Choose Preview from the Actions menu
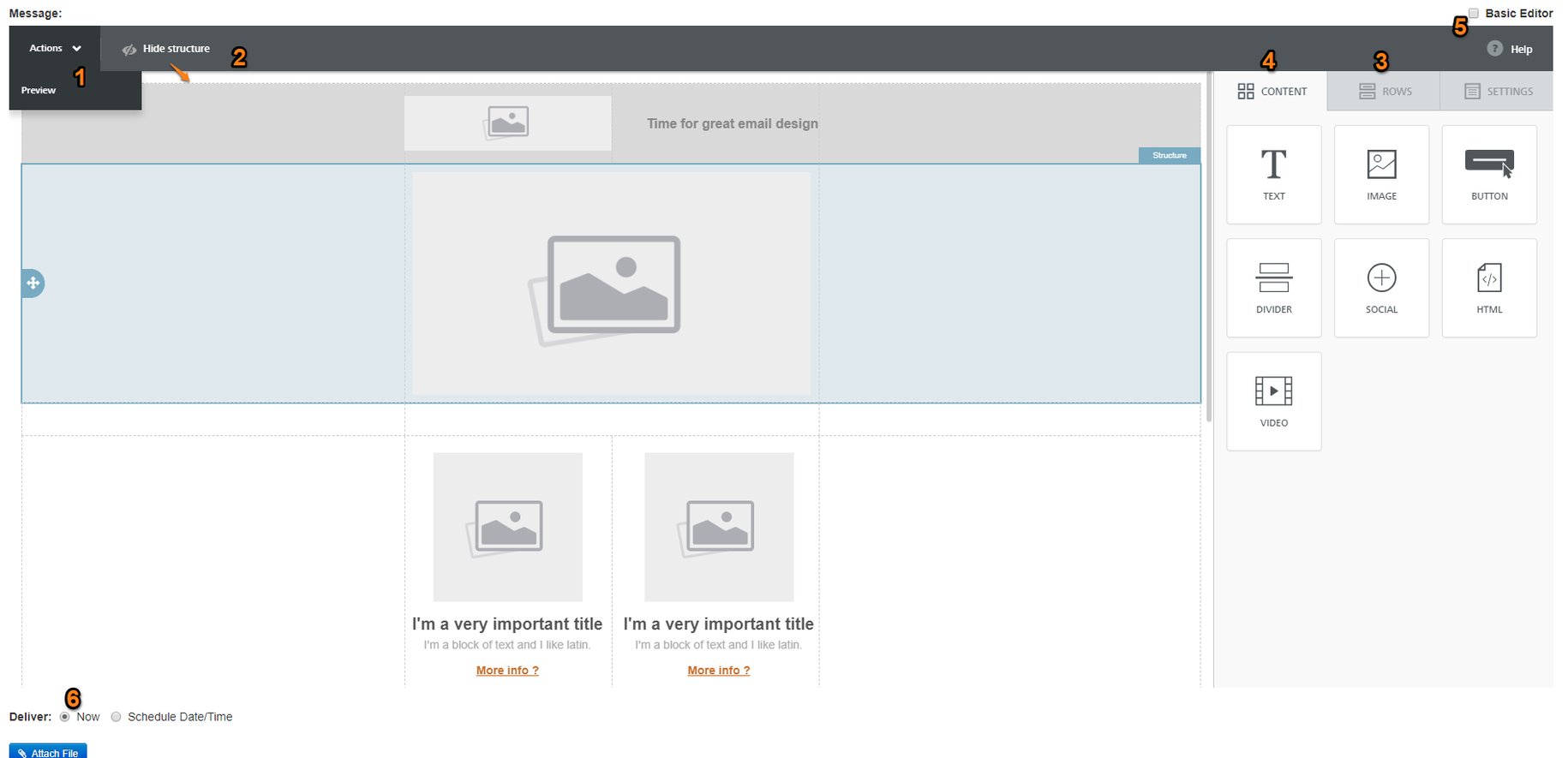 click(39, 90)
